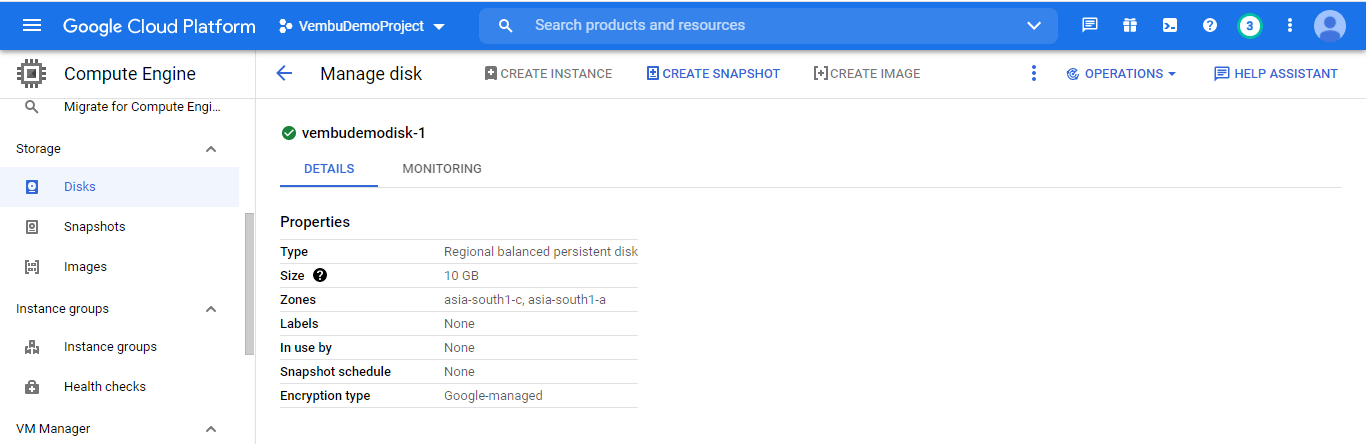
Task: Click the Migrate for Compute Engine magnifier icon
Action: [32, 107]
